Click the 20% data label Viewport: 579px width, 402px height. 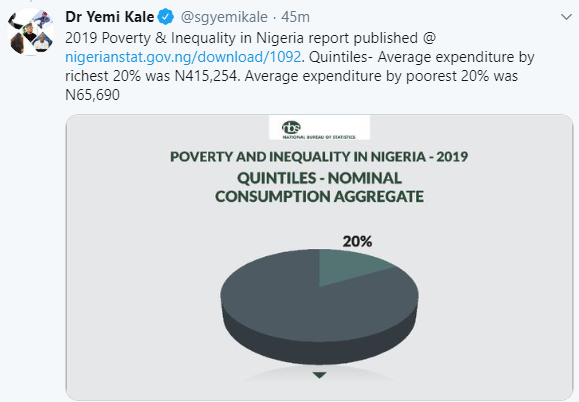357,241
